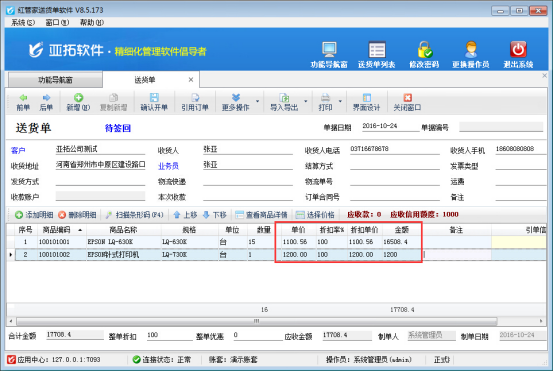Open the 送货单列表 list icon
The height and width of the screenshot is (371, 553).
click(377, 50)
